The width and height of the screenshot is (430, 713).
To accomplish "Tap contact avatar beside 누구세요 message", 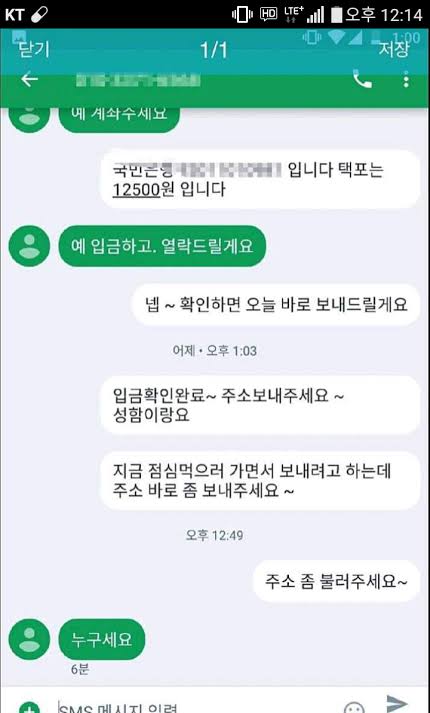I will [x=30, y=639].
